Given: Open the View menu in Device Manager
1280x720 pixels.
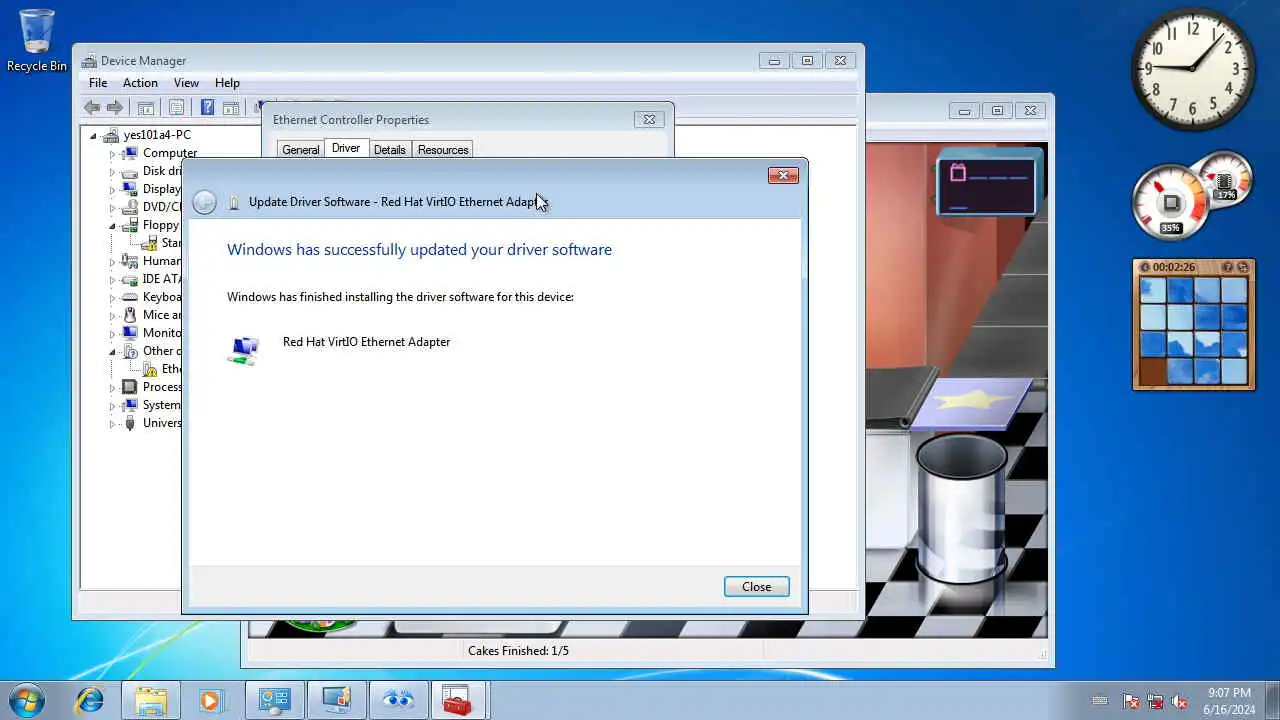Looking at the screenshot, I should click(186, 83).
